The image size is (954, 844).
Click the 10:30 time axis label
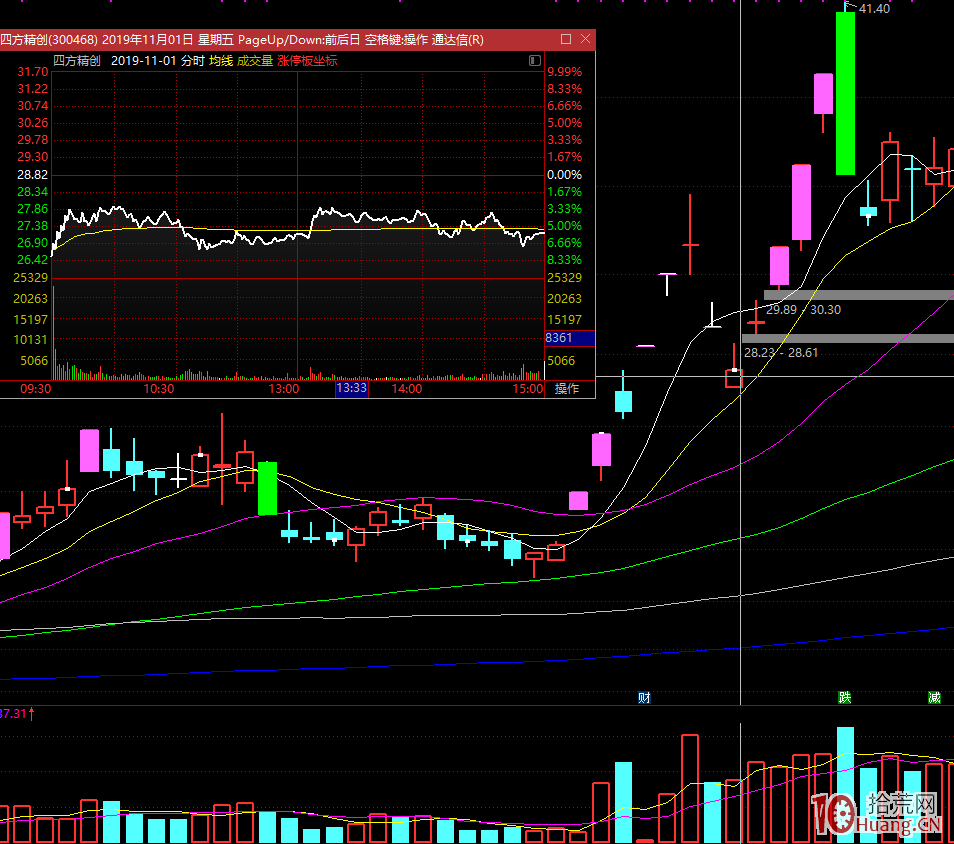click(158, 389)
